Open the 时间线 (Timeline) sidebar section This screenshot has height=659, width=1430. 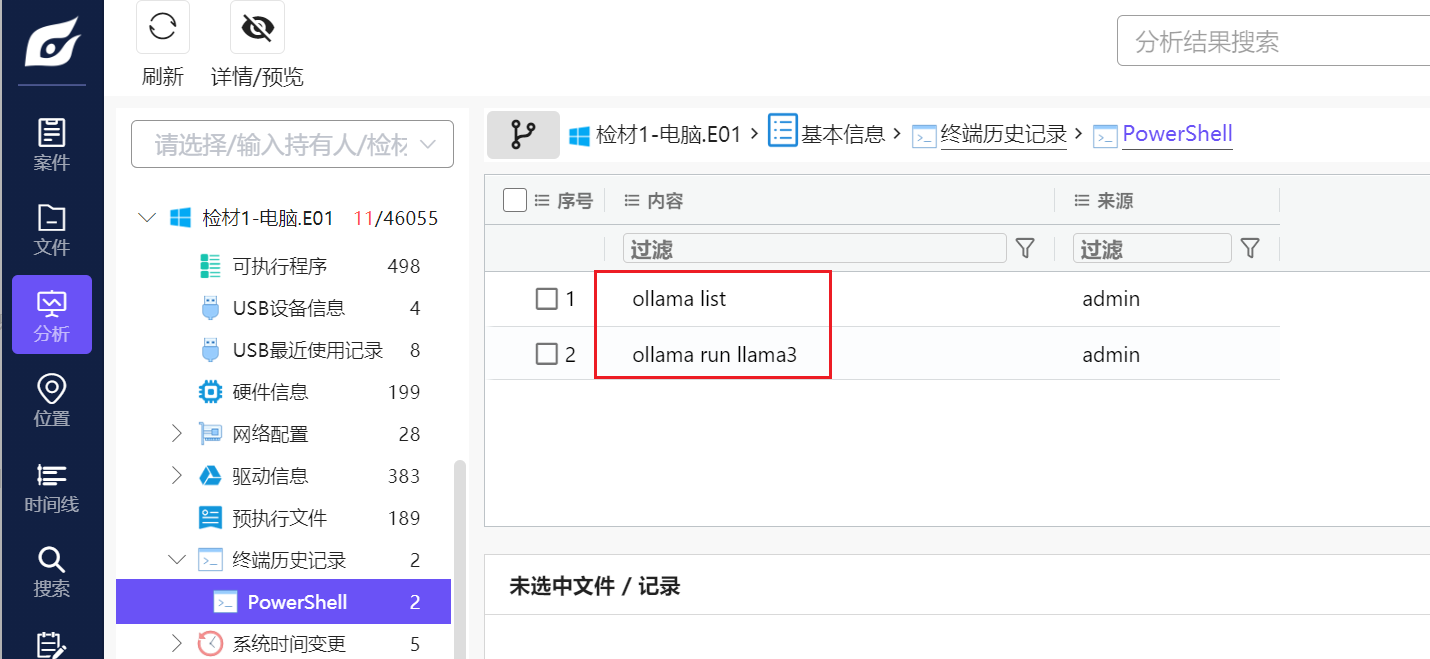pos(51,486)
